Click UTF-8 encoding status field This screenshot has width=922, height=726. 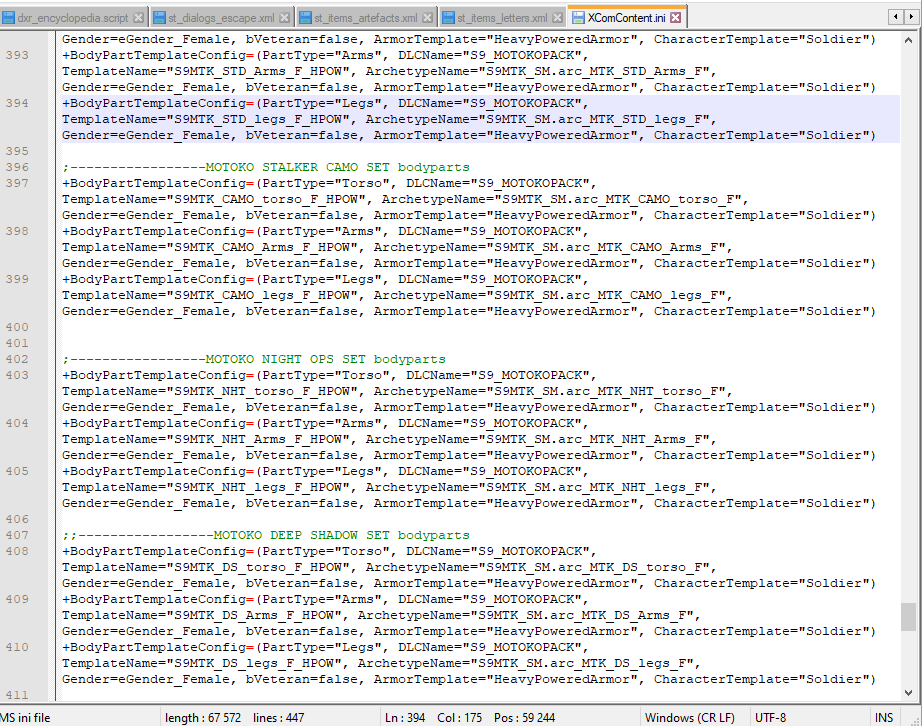[770, 718]
